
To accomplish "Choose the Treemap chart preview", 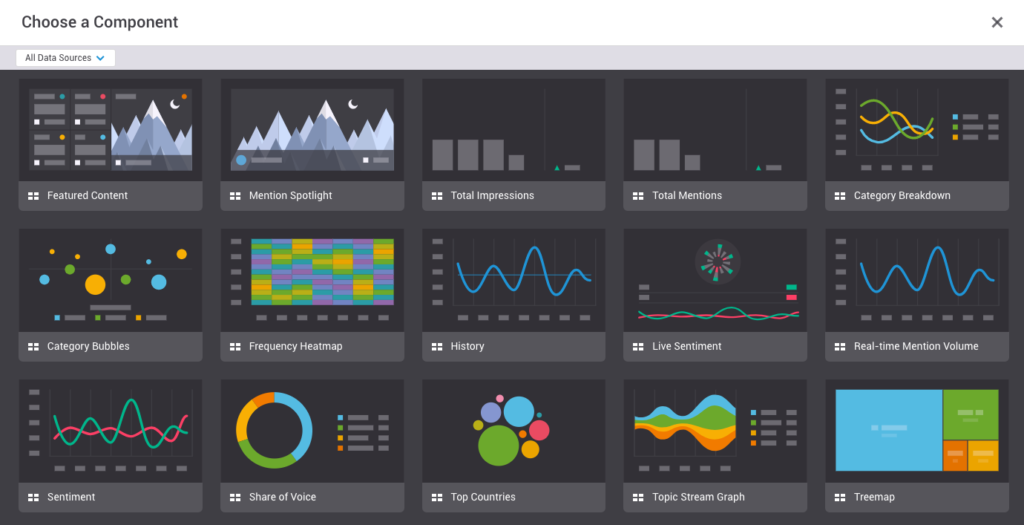I will 916,431.
